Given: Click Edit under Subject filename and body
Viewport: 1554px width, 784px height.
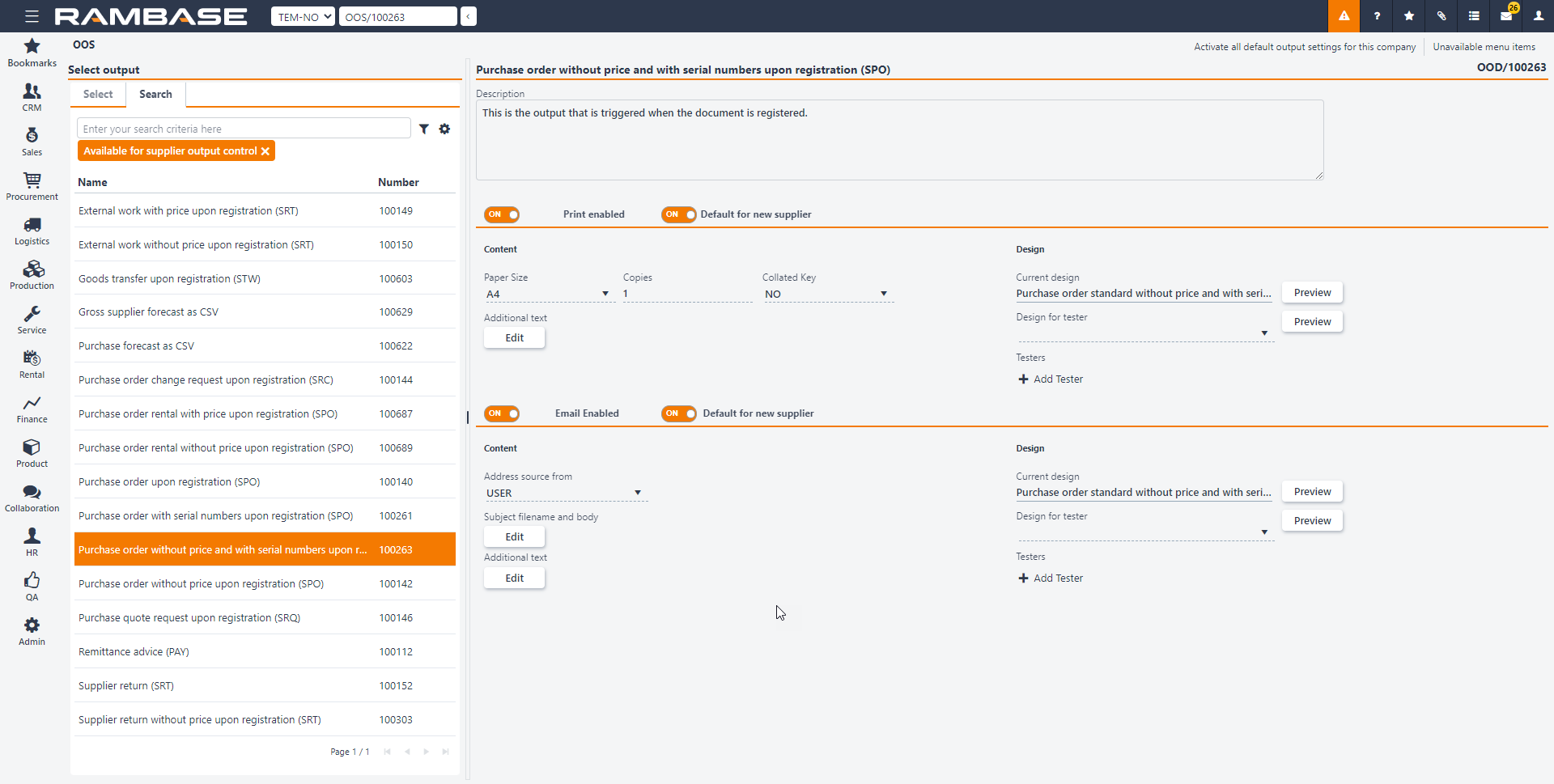Looking at the screenshot, I should (514, 536).
